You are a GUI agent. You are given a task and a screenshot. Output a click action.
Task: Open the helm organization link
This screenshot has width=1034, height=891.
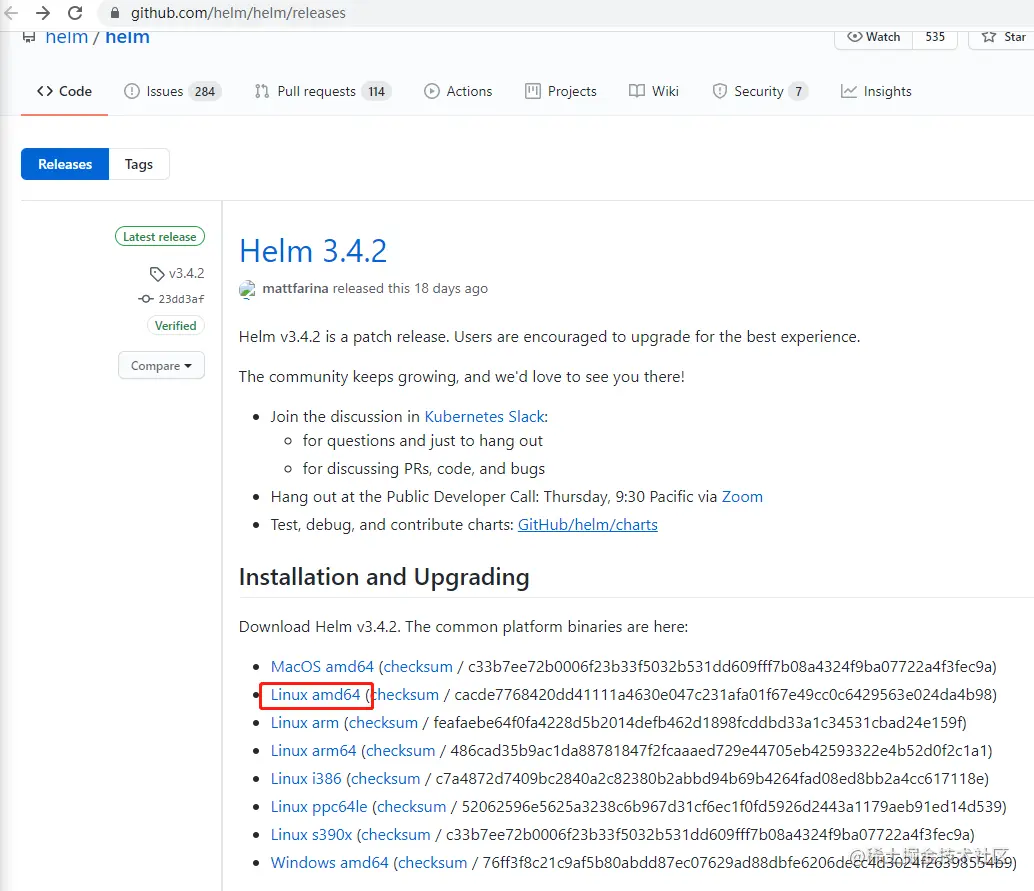point(66,37)
